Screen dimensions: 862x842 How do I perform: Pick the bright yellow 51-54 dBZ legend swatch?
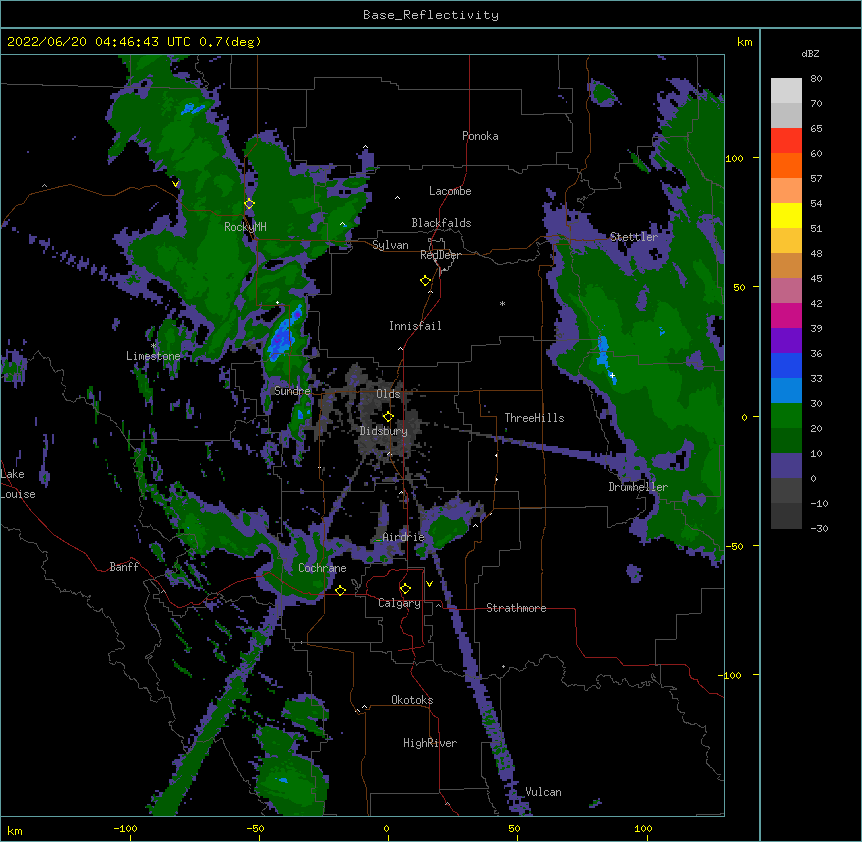(x=786, y=215)
